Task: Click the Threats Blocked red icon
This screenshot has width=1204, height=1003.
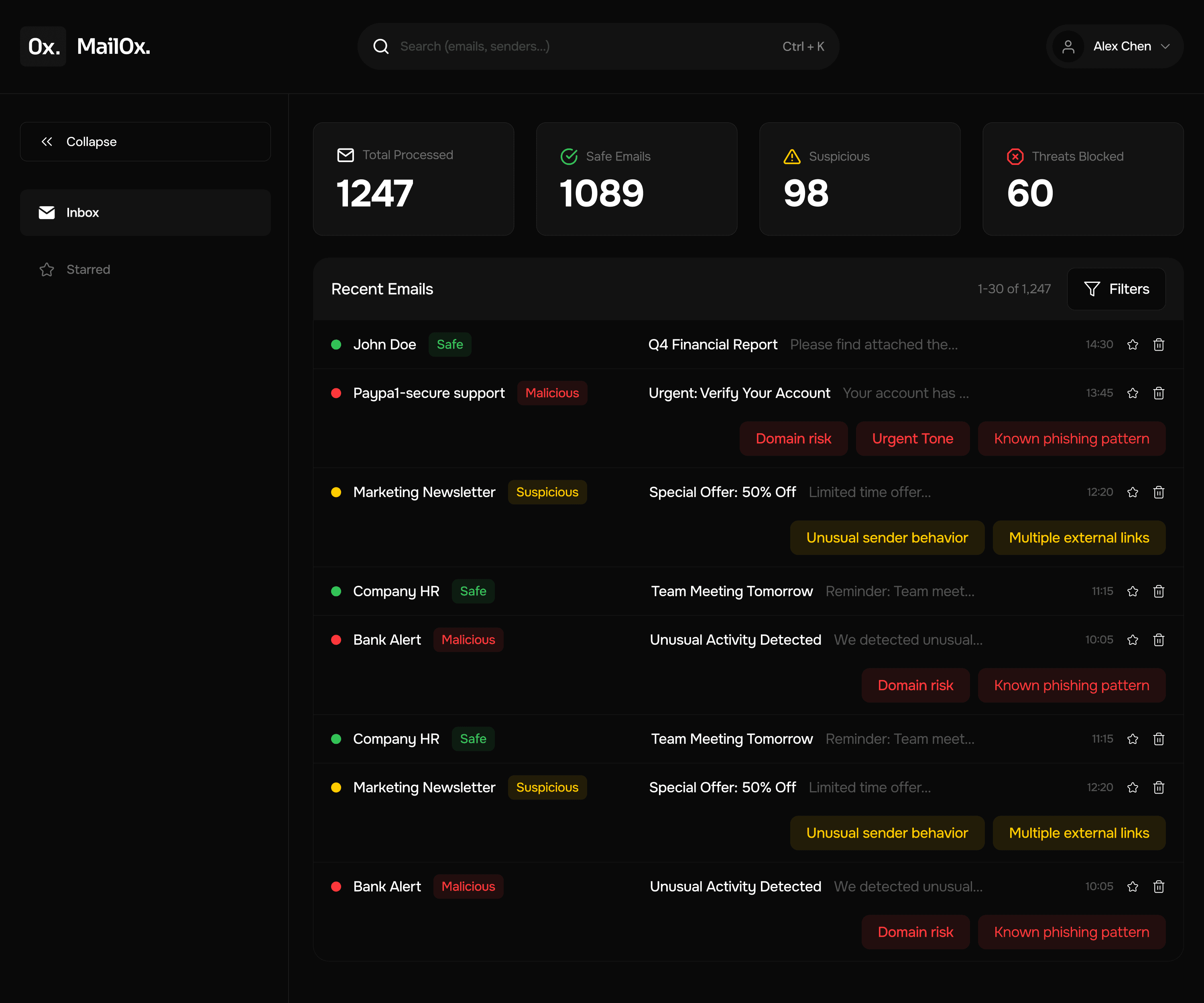Action: point(1015,156)
